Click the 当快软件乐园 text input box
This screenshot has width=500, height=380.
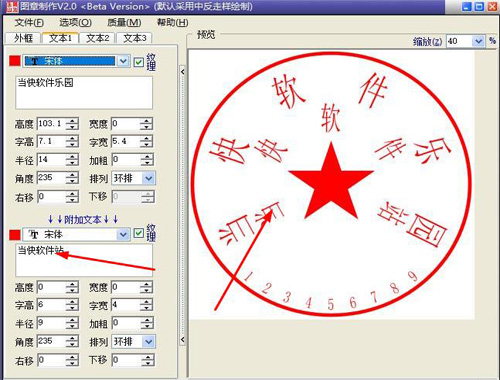pos(84,93)
